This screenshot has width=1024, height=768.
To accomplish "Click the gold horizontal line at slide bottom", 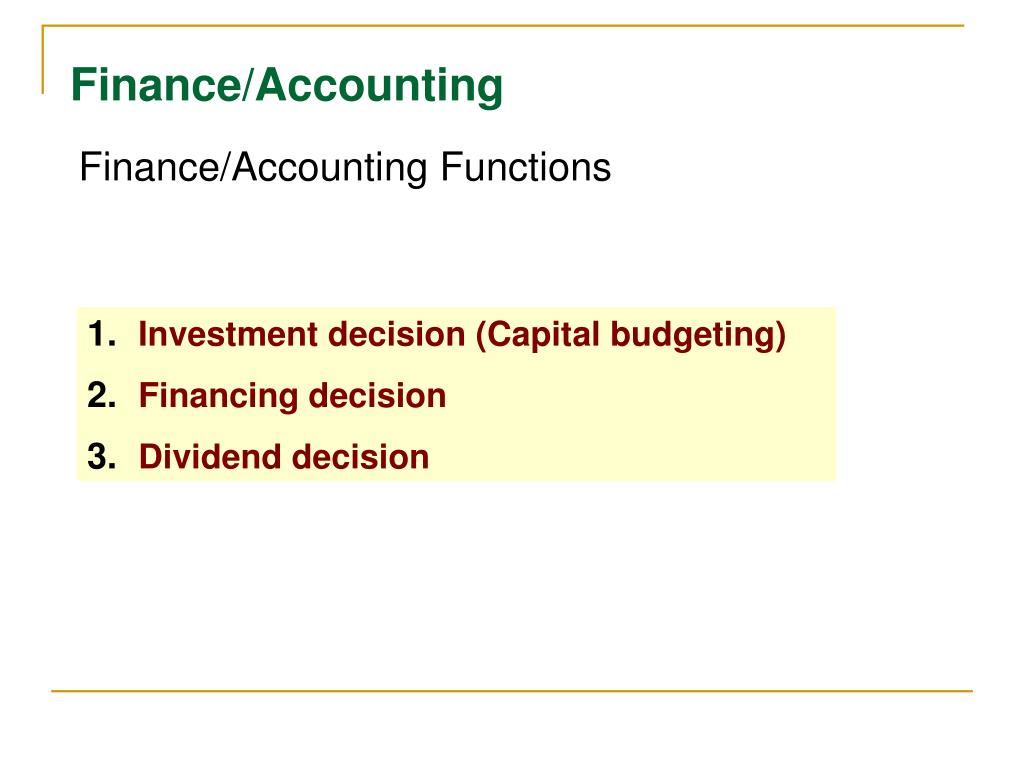I will click(511, 690).
